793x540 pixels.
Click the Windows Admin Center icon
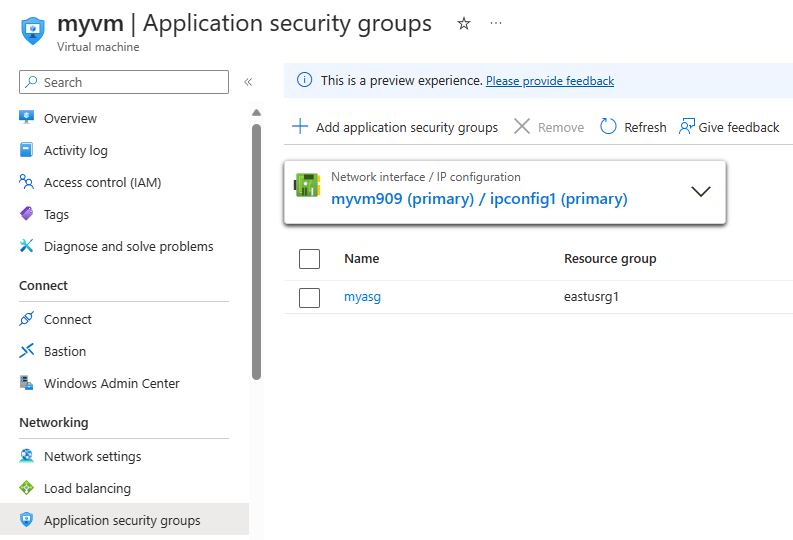[x=26, y=383]
